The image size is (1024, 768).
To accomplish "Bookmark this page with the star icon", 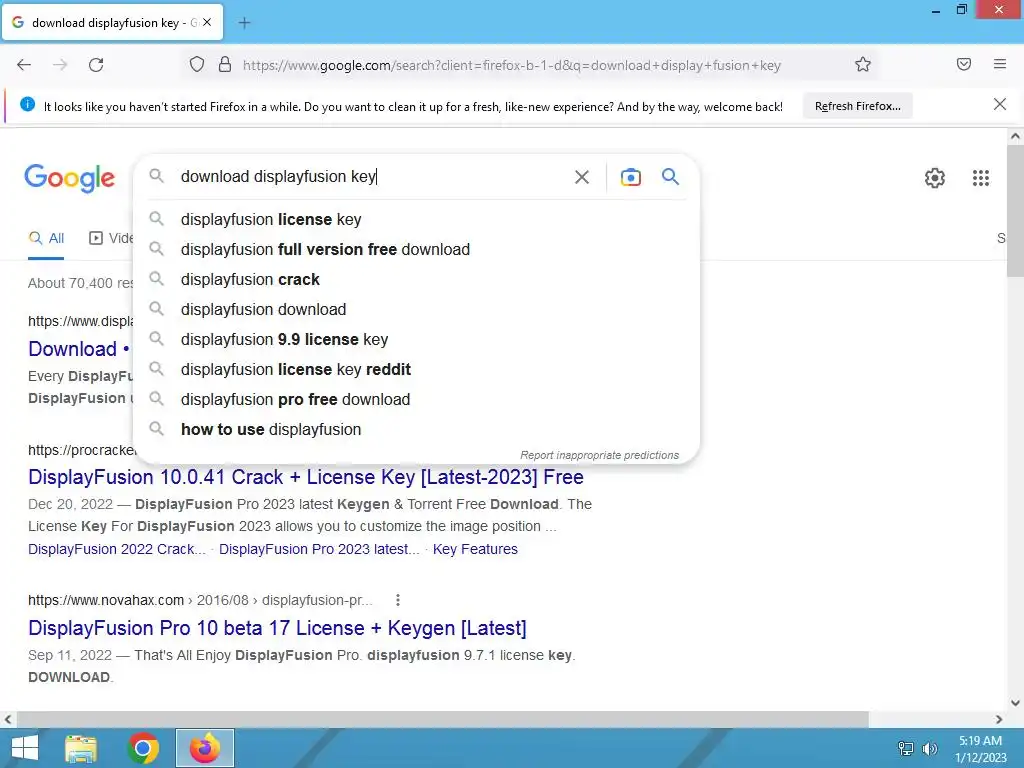I will pyautogui.click(x=863, y=64).
